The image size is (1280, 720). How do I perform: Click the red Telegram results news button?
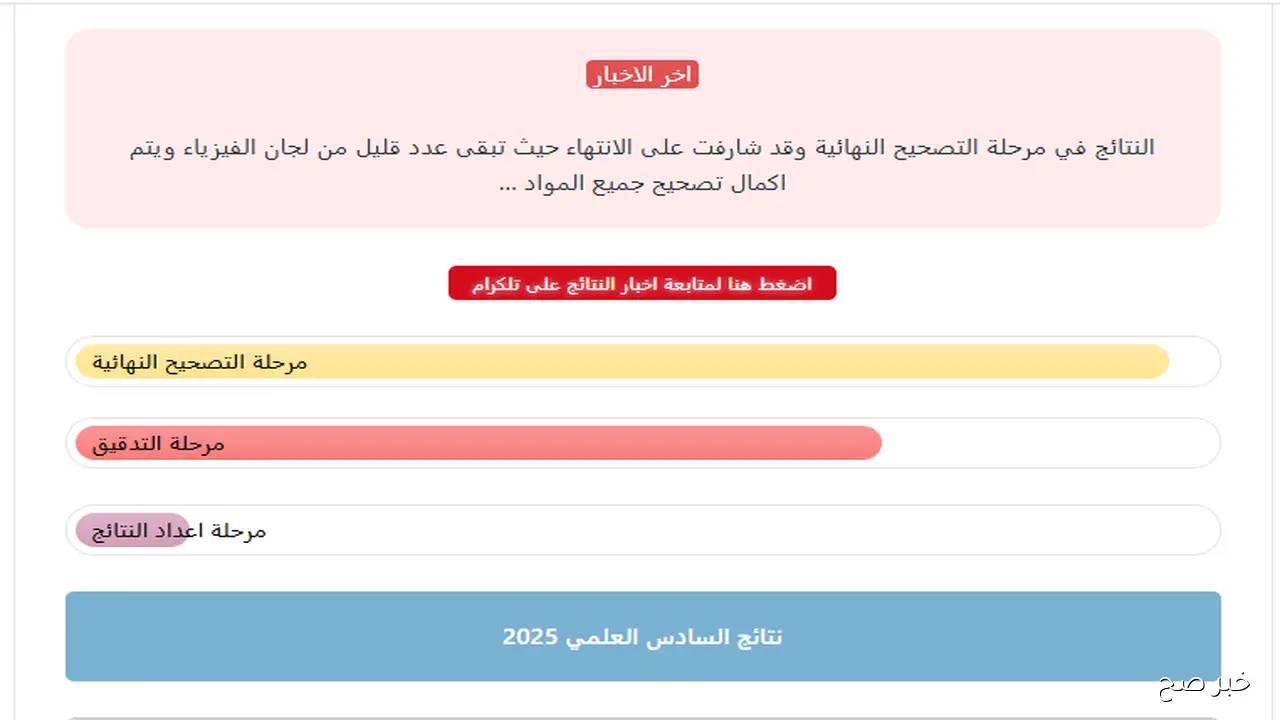point(641,283)
